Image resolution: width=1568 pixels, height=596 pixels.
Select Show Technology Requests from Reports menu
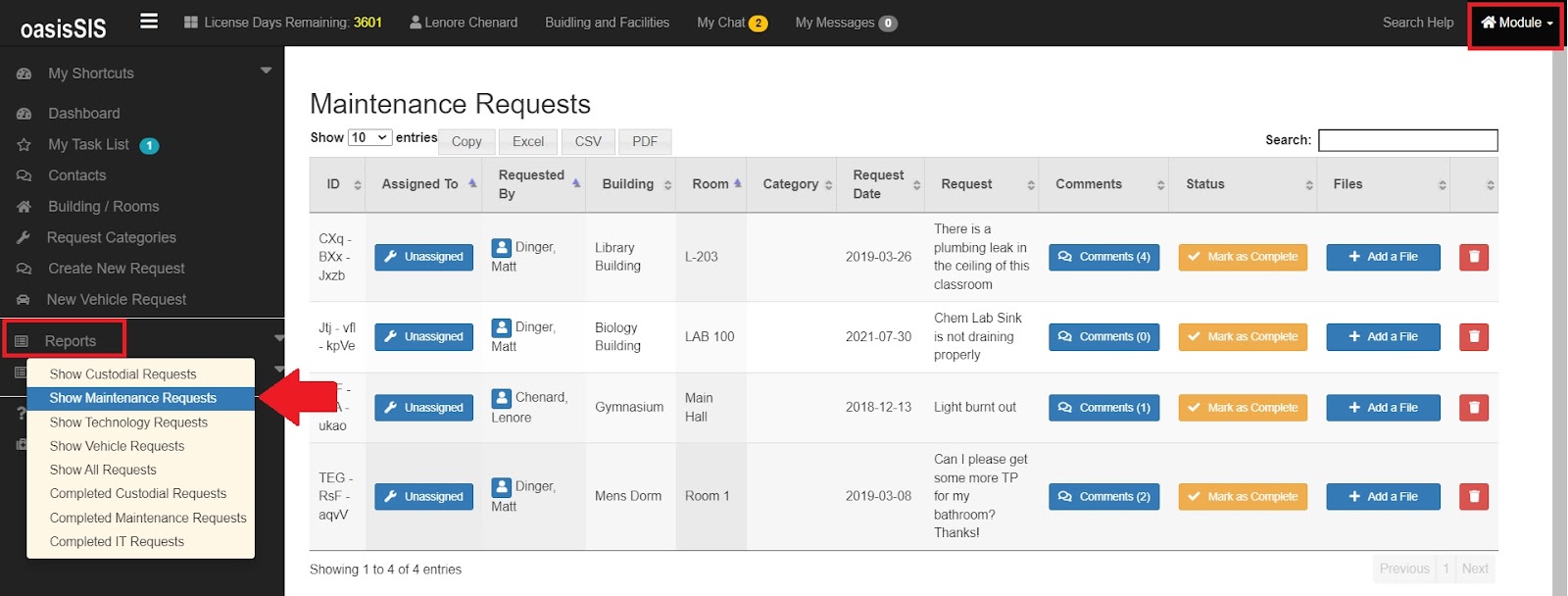coord(128,422)
